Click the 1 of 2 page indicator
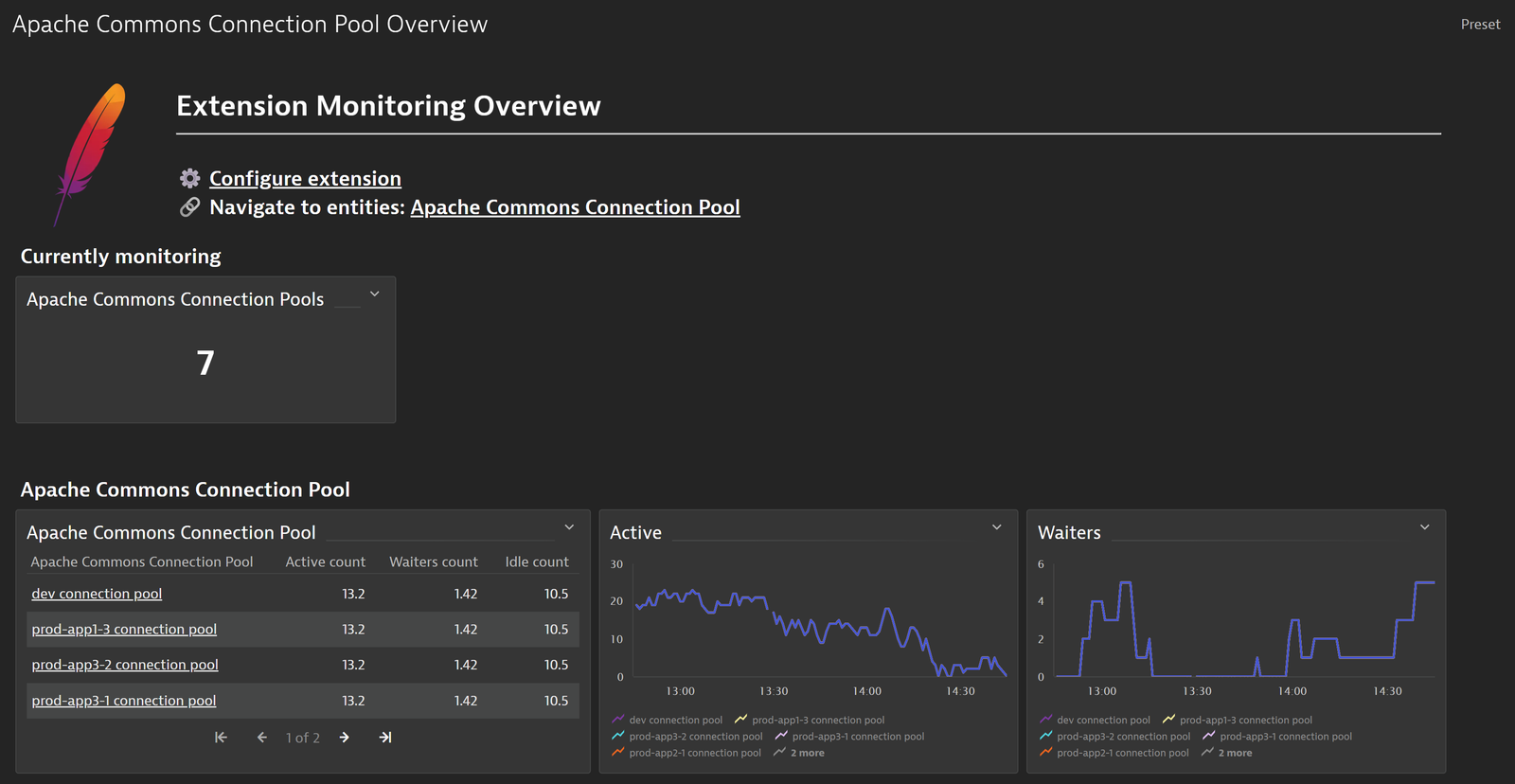Viewport: 1515px width, 784px height. tap(303, 738)
